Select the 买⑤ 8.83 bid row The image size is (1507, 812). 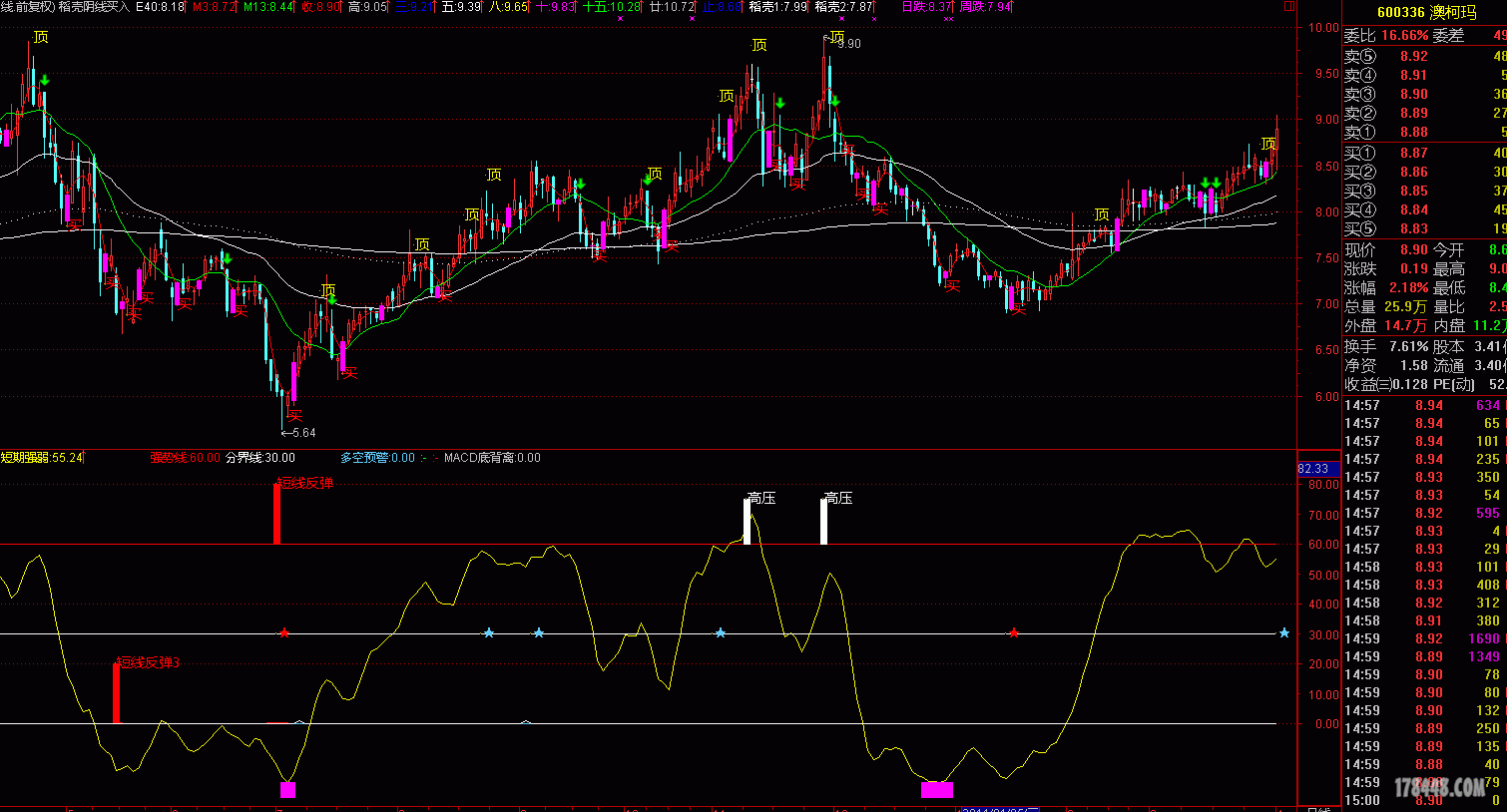1425,229
